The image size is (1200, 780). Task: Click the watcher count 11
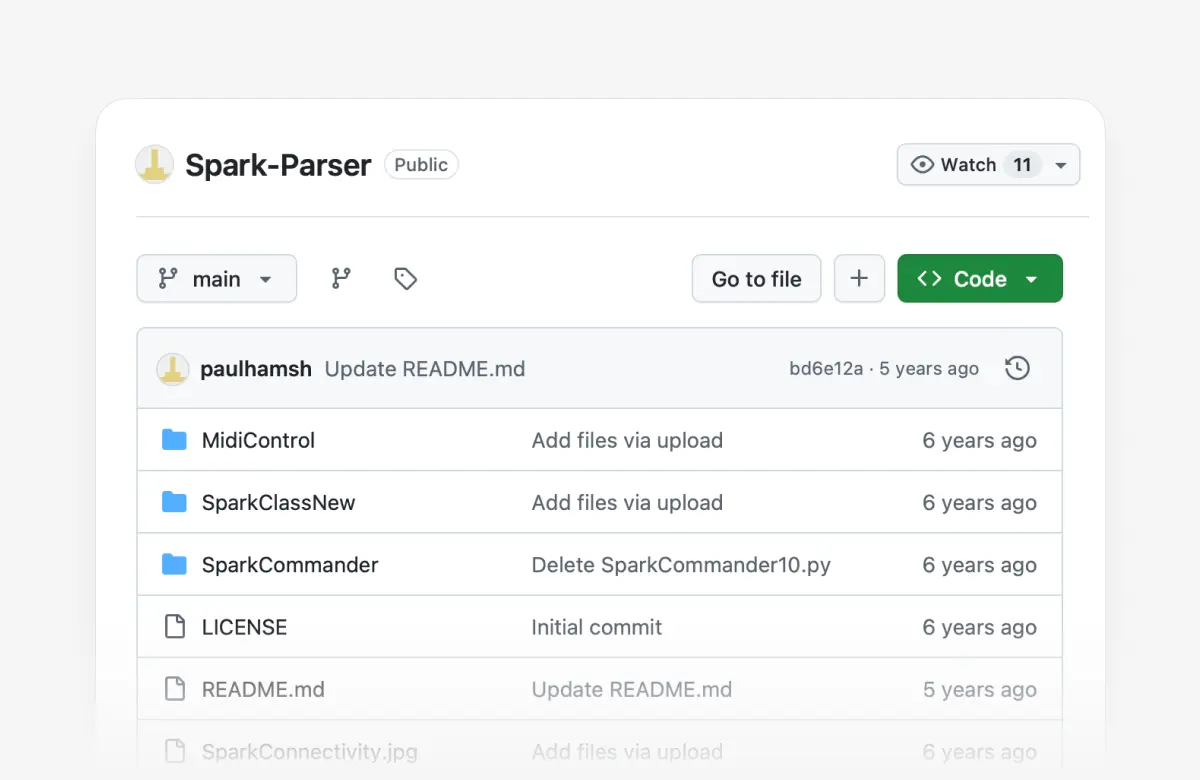1022,165
